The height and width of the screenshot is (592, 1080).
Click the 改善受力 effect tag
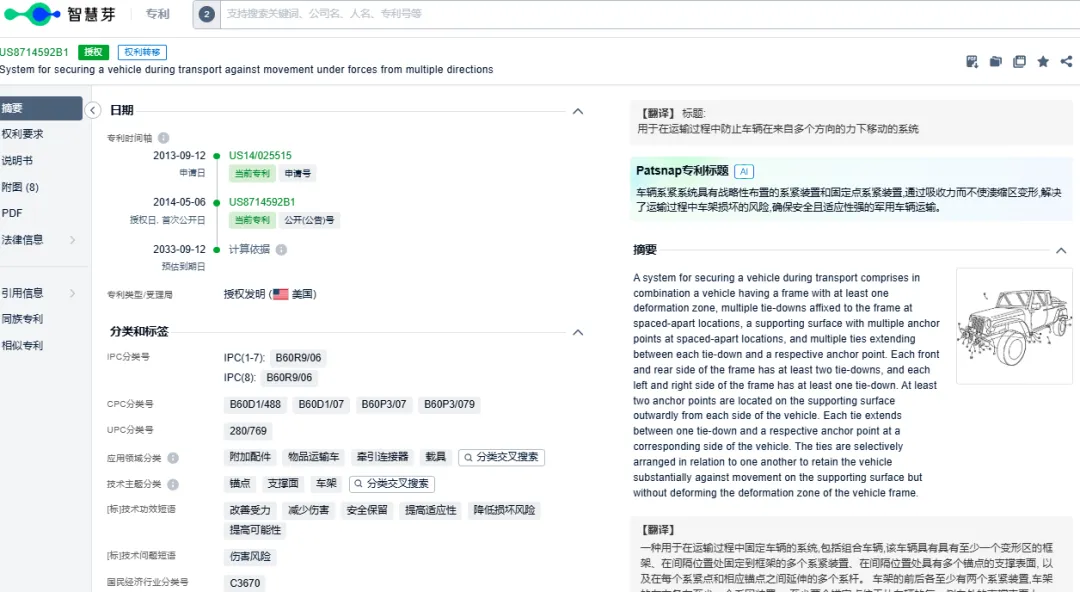(250, 511)
